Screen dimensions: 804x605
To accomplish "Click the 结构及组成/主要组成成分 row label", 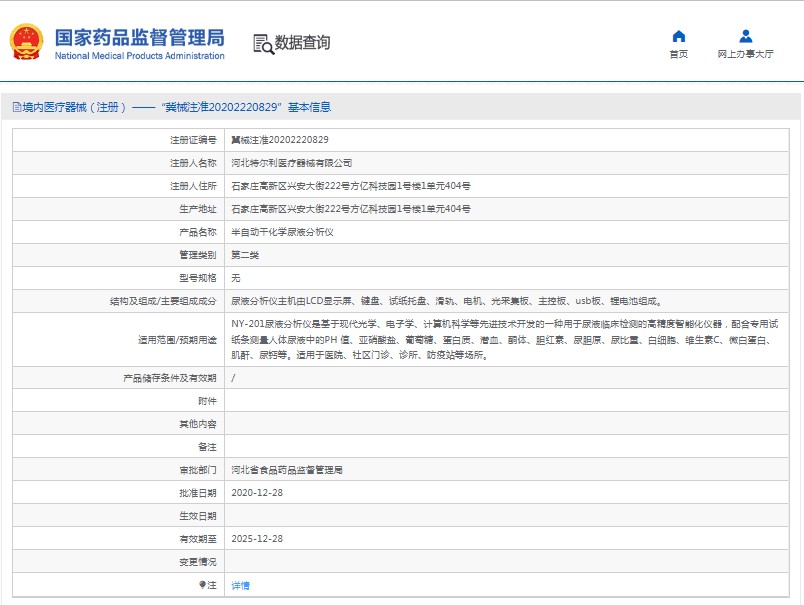I will coord(163,301).
